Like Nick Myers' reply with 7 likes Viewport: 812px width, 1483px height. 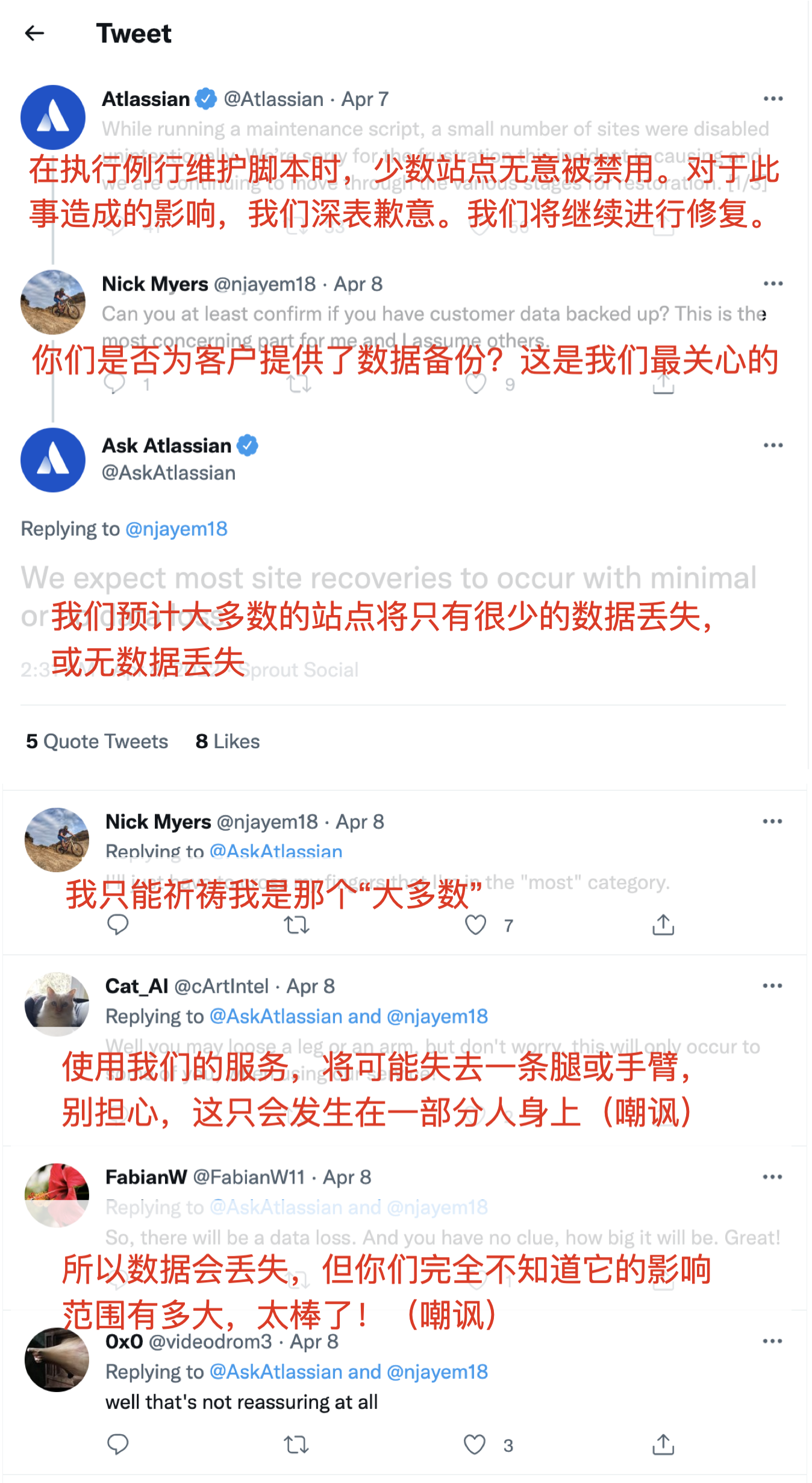tap(476, 925)
